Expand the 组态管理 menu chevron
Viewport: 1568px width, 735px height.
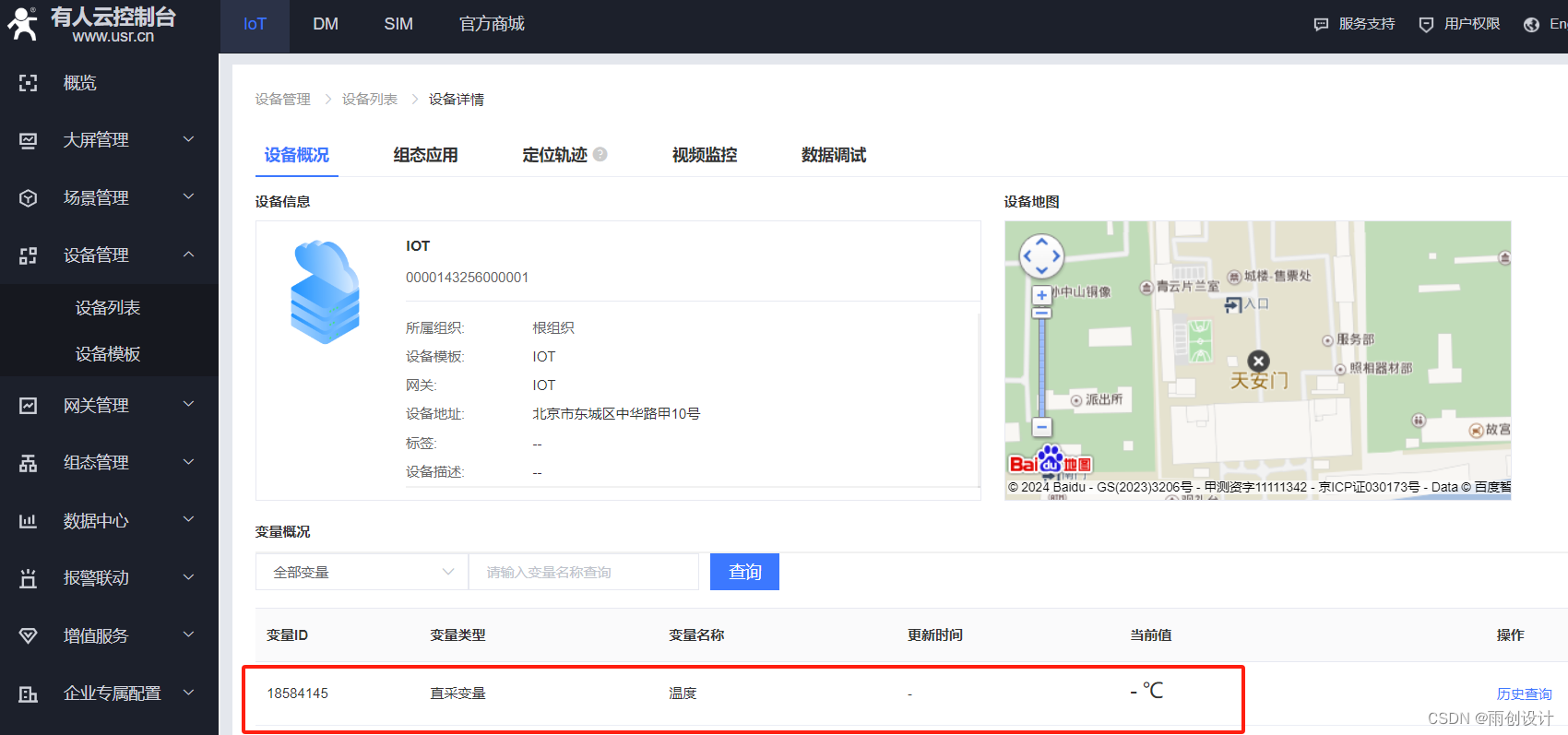(188, 462)
